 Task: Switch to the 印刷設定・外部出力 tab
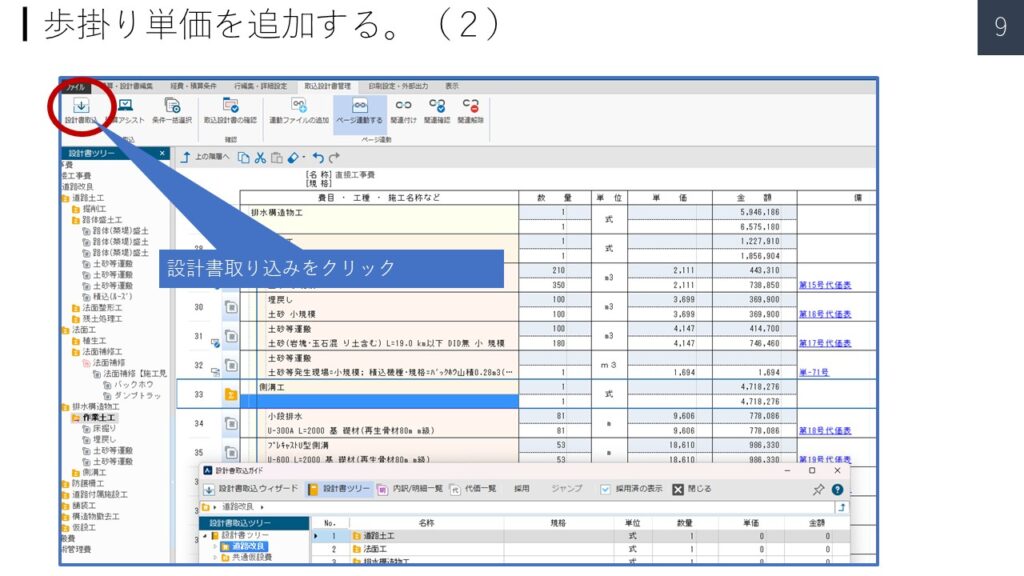tap(397, 86)
